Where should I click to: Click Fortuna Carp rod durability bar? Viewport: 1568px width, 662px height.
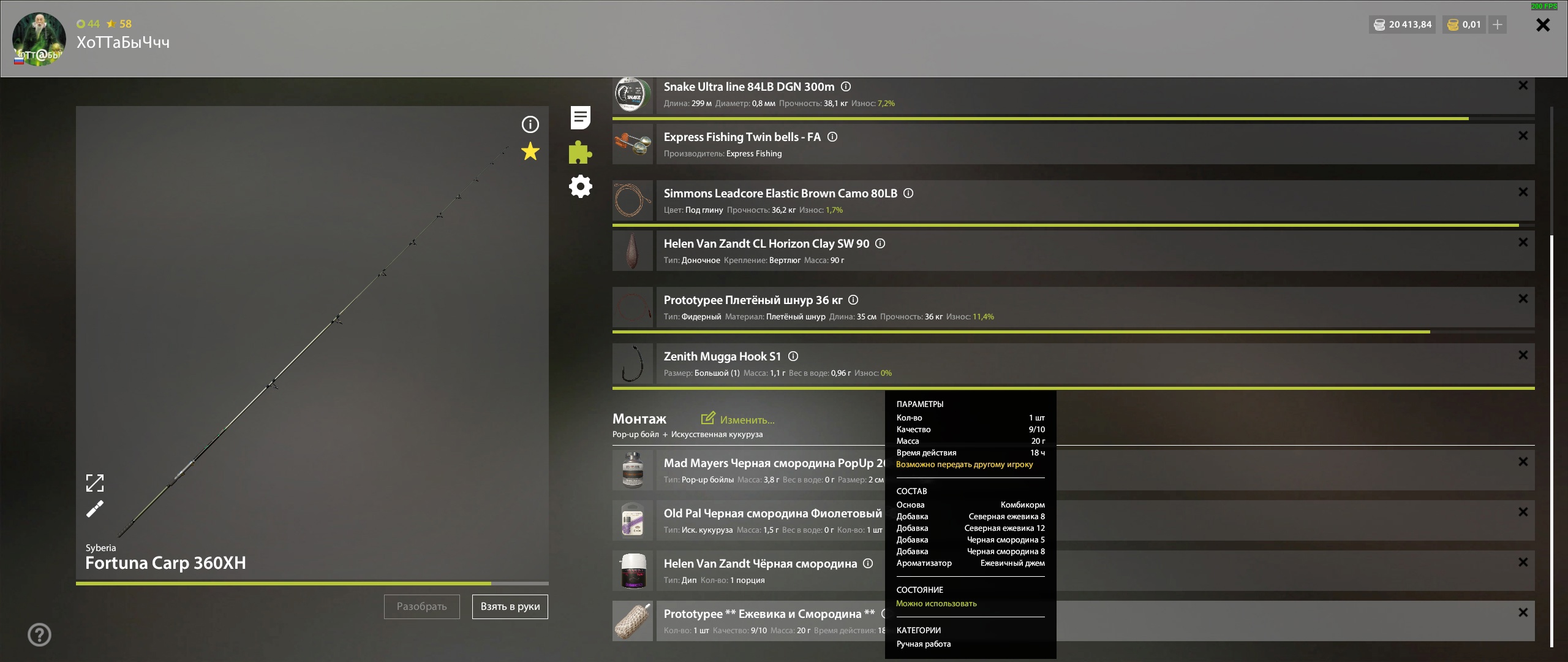pos(312,584)
